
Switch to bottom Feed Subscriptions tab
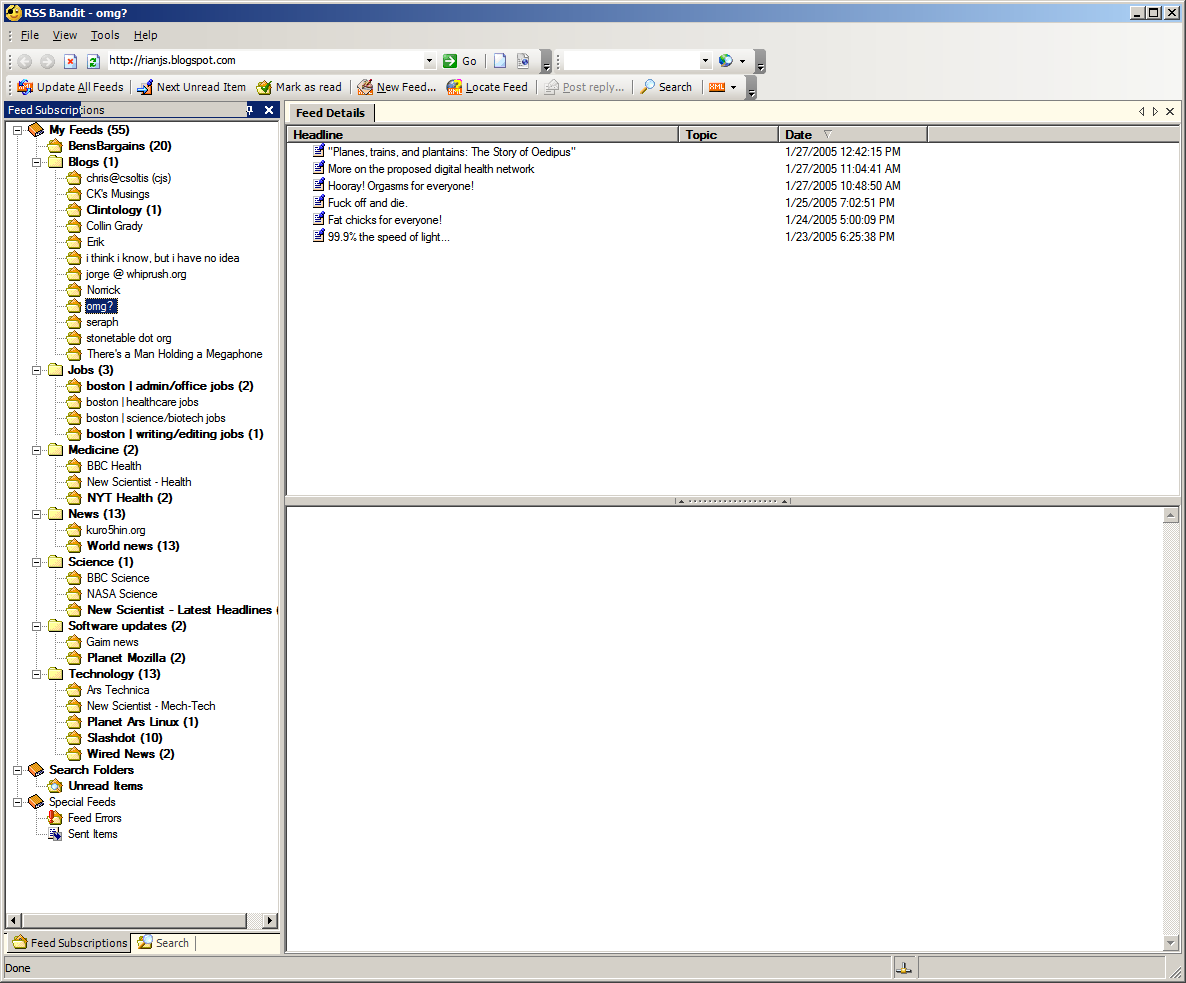tap(70, 943)
